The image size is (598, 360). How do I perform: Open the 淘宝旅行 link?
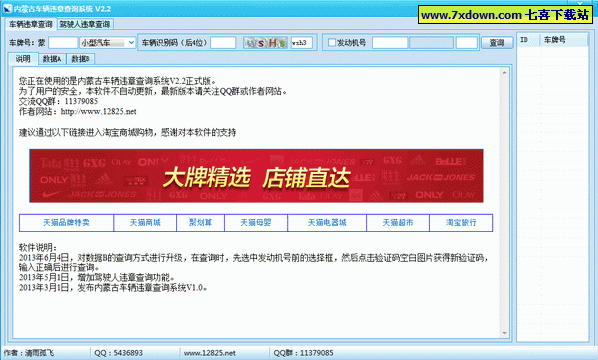point(461,223)
